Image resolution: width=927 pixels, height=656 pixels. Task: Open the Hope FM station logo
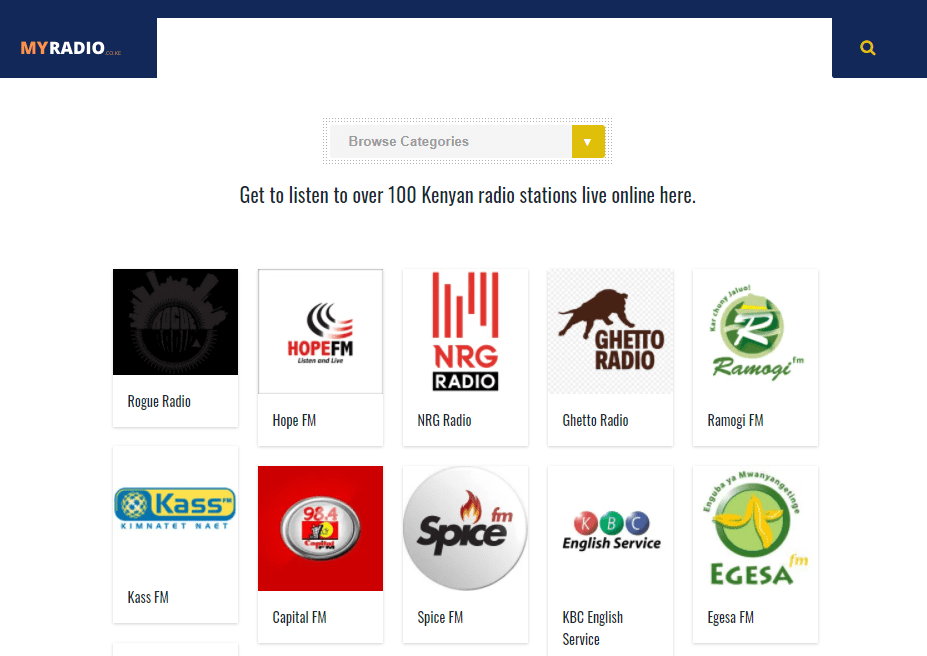(x=320, y=332)
